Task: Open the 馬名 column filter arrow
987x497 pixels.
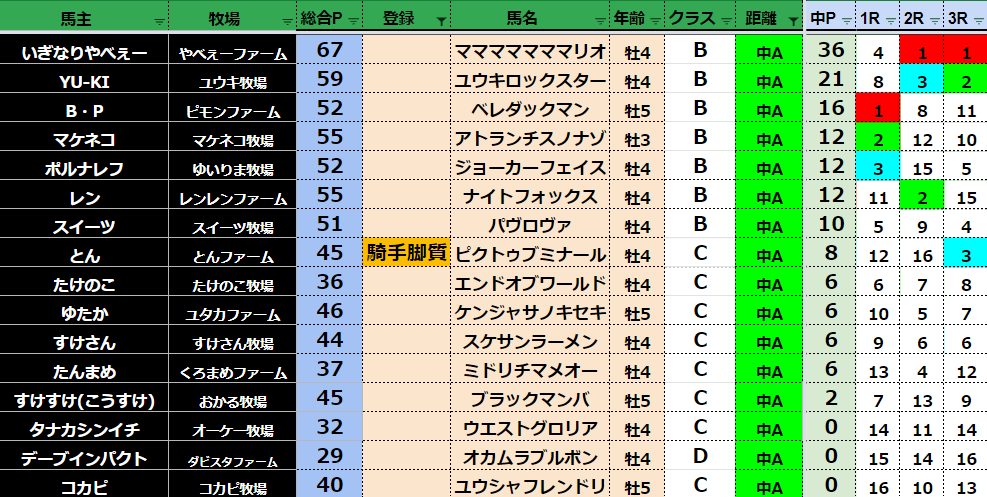Action: (x=600, y=20)
